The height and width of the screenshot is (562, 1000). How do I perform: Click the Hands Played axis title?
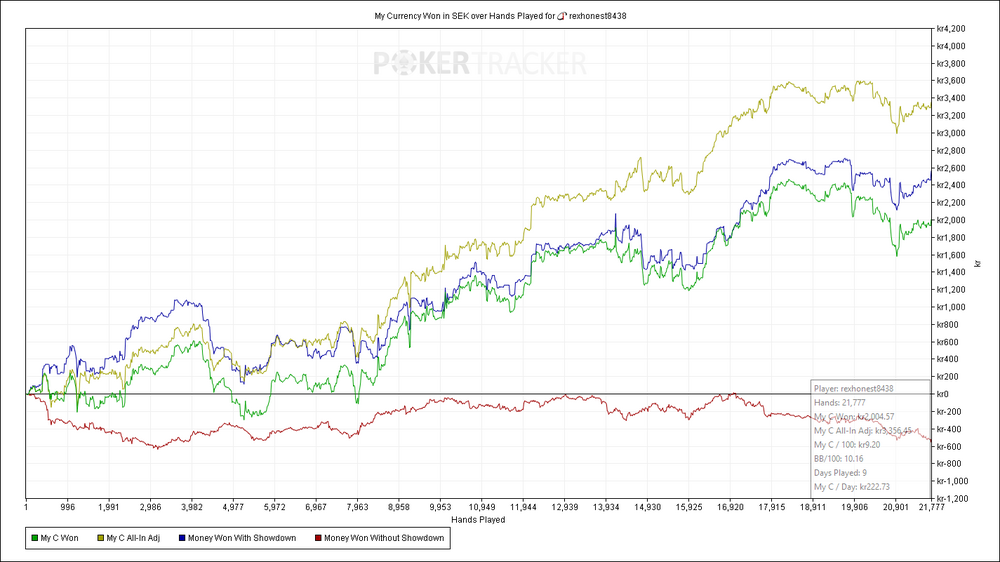tap(478, 520)
